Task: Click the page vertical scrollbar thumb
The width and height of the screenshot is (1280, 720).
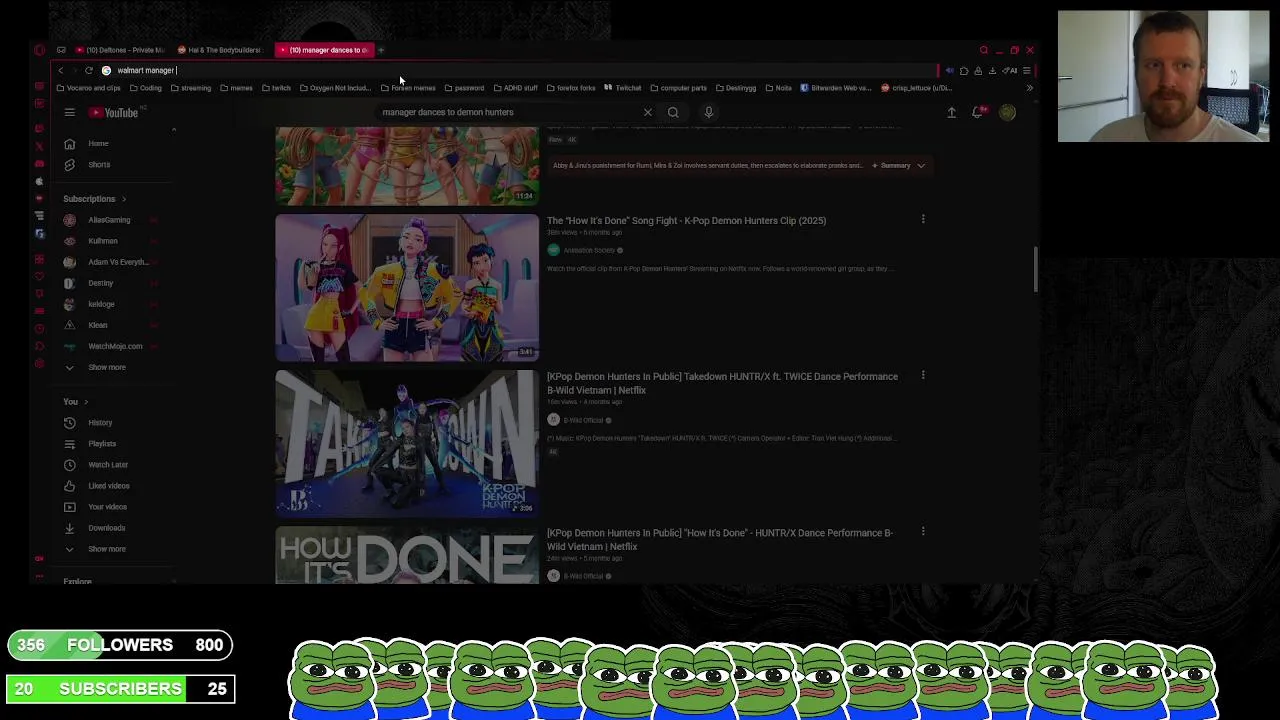Action: 1035,270
